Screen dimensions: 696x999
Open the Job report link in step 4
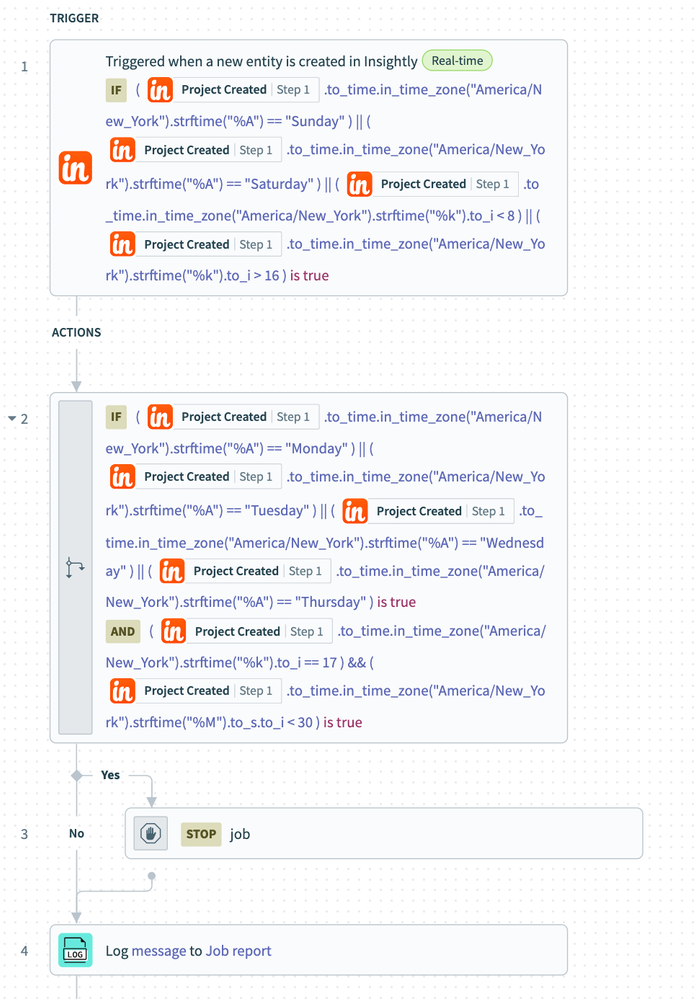[x=238, y=951]
